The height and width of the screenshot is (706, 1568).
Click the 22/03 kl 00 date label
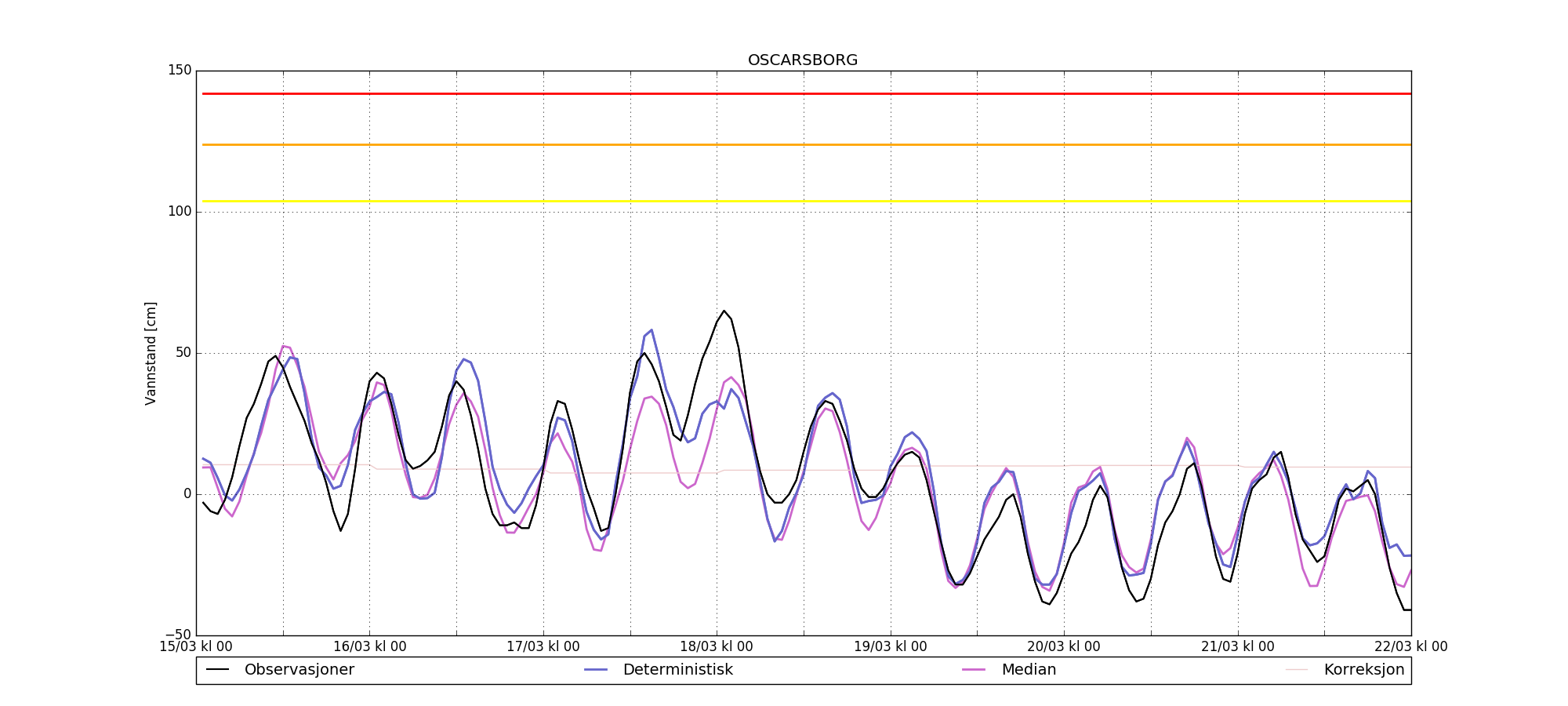pyautogui.click(x=1410, y=647)
